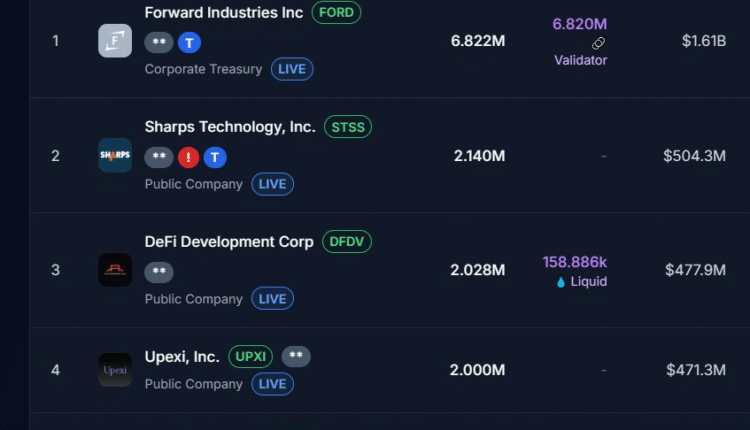Click the LIVE badge in the Upexi row

tap(272, 384)
